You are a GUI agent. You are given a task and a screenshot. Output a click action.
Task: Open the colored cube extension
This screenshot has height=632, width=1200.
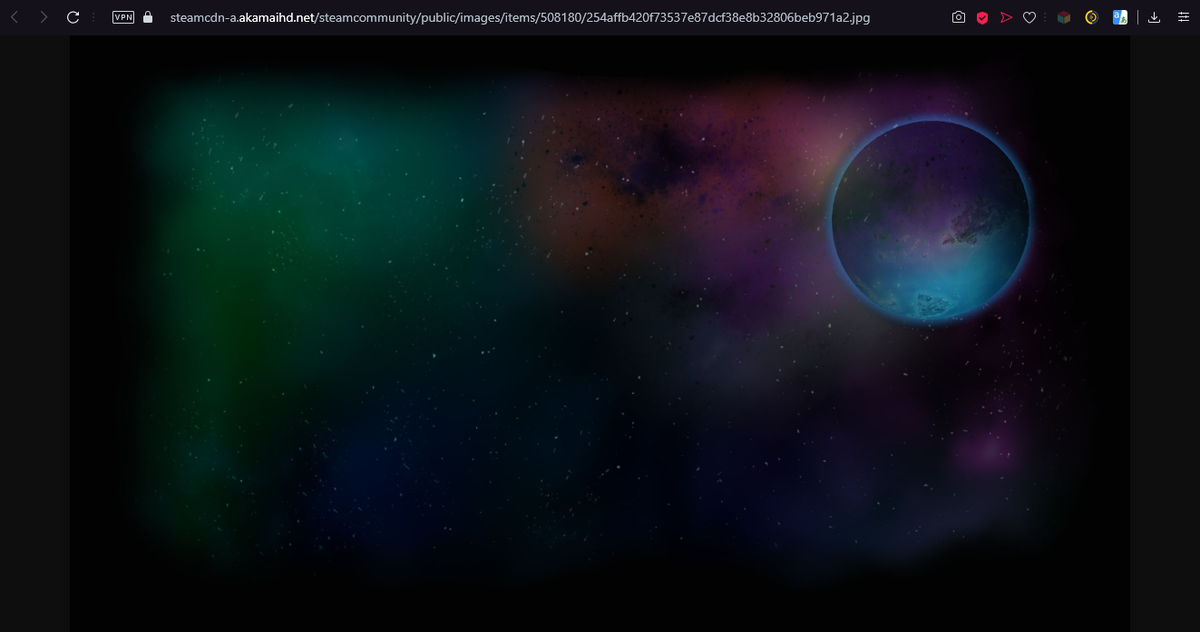1064,17
